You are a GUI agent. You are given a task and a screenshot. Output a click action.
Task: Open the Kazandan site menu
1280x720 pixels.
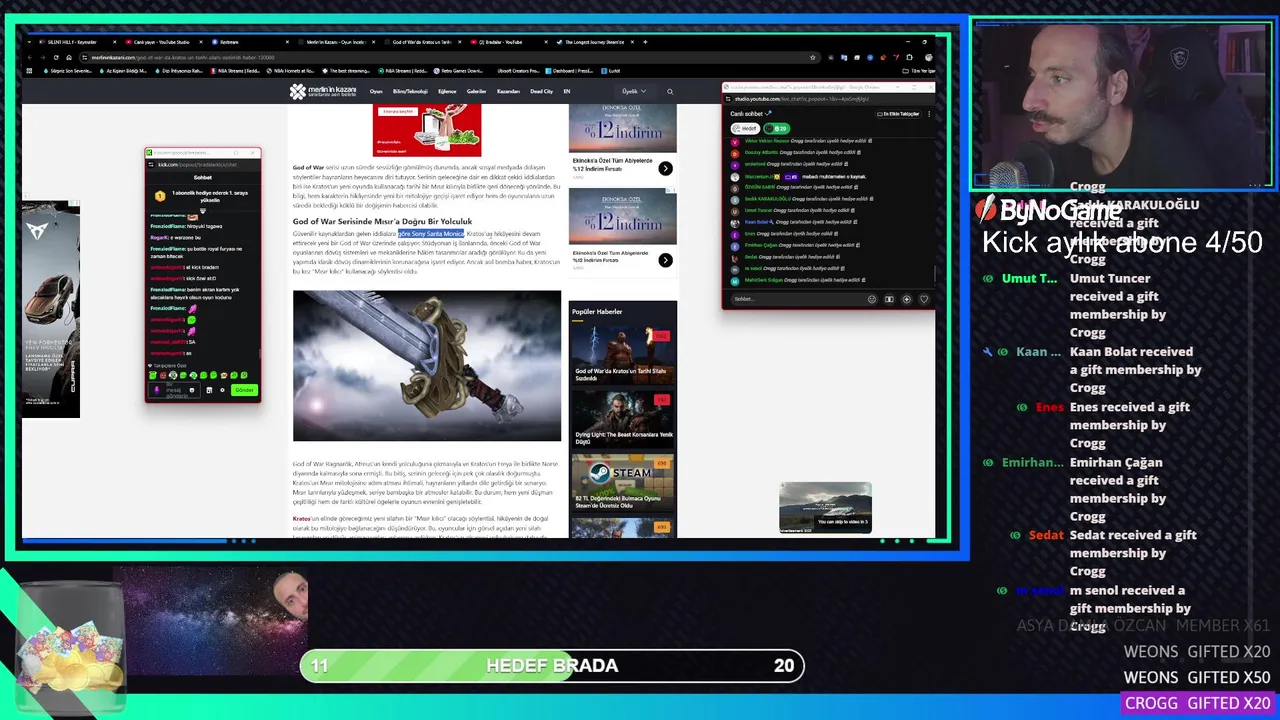[508, 91]
